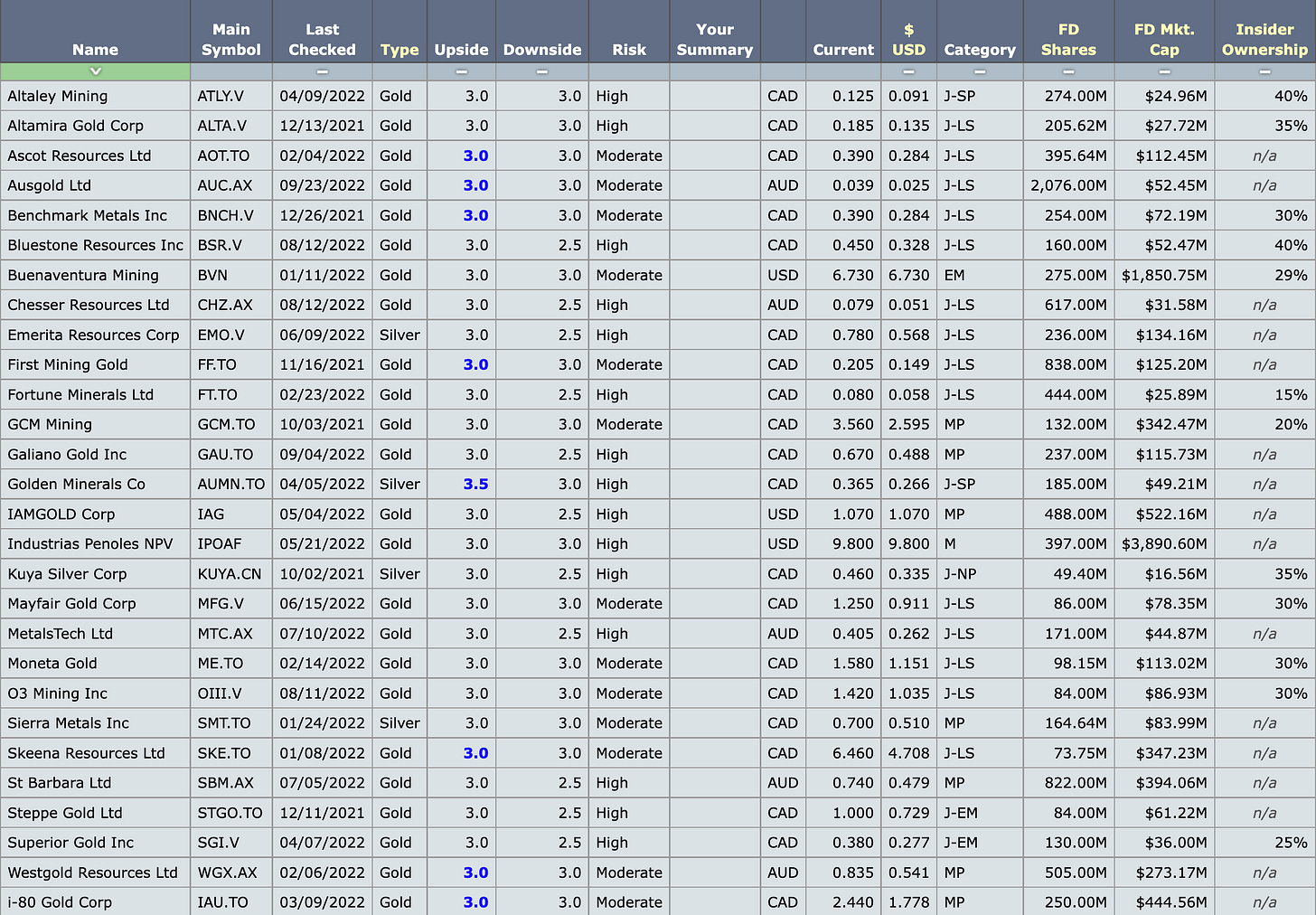Open the blue 3.0 upside for Ascot Resources
Image resolution: width=1316 pixels, height=915 pixels.
(x=477, y=156)
